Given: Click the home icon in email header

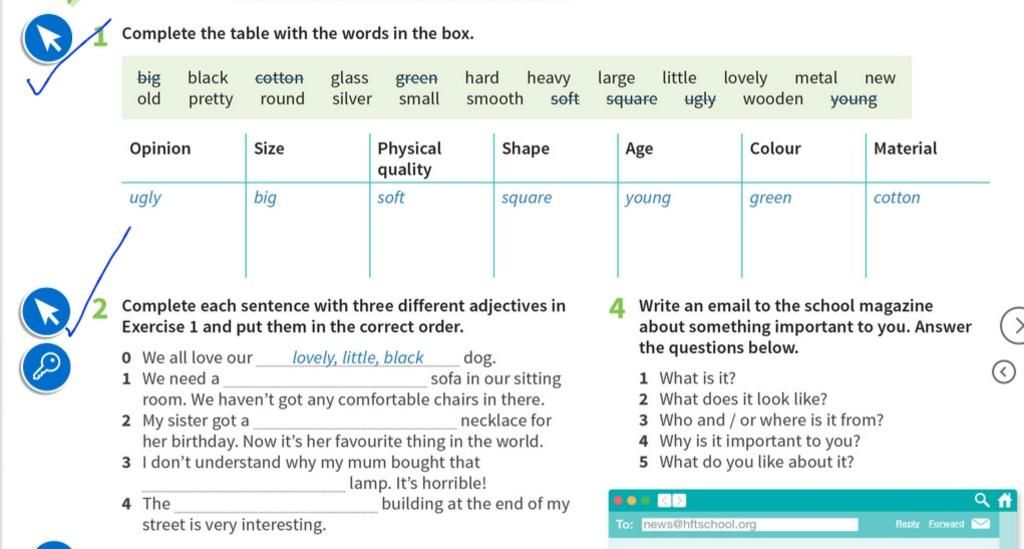Looking at the screenshot, I should click(1005, 500).
